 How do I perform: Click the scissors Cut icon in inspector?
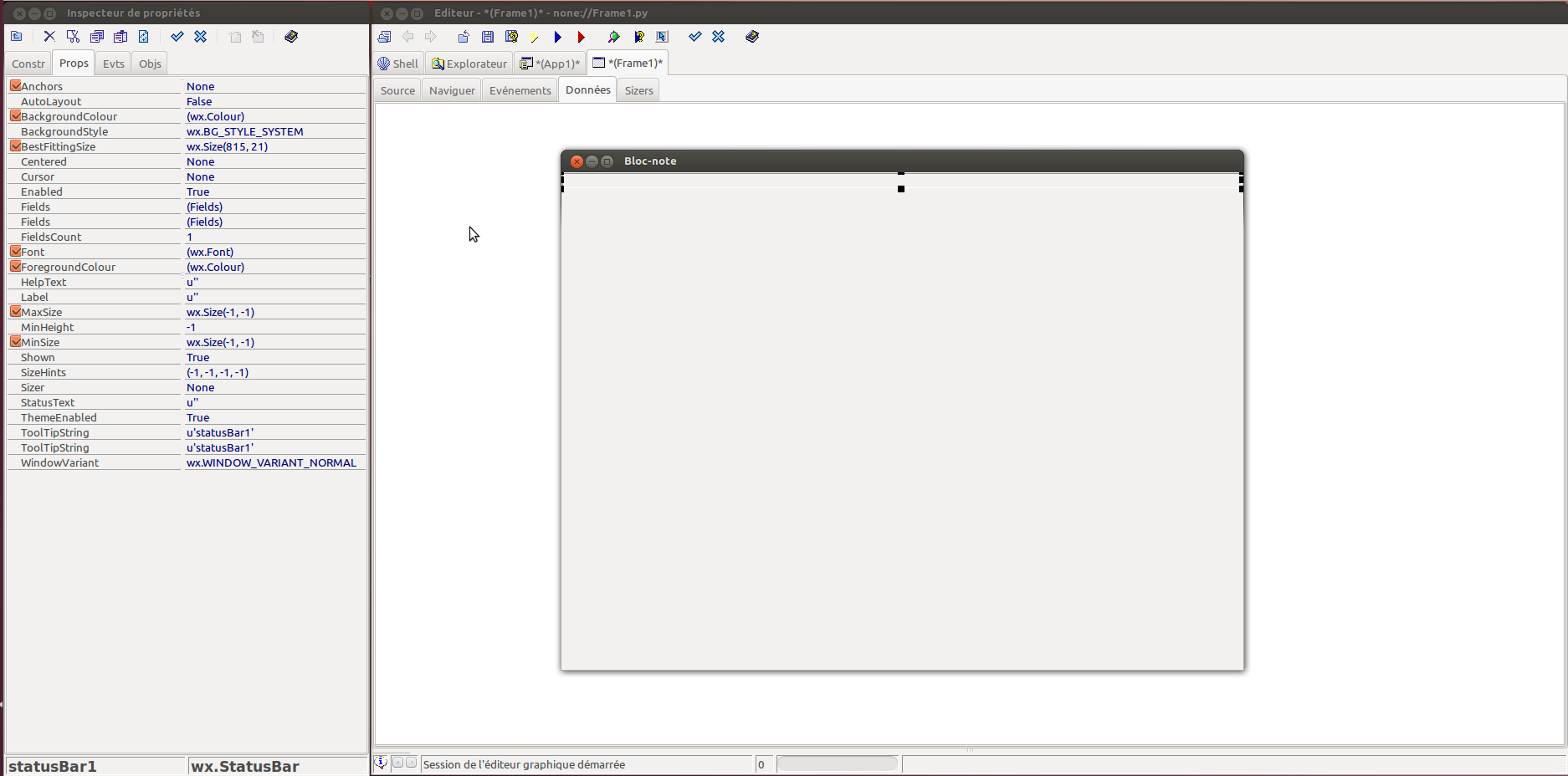coord(73,37)
